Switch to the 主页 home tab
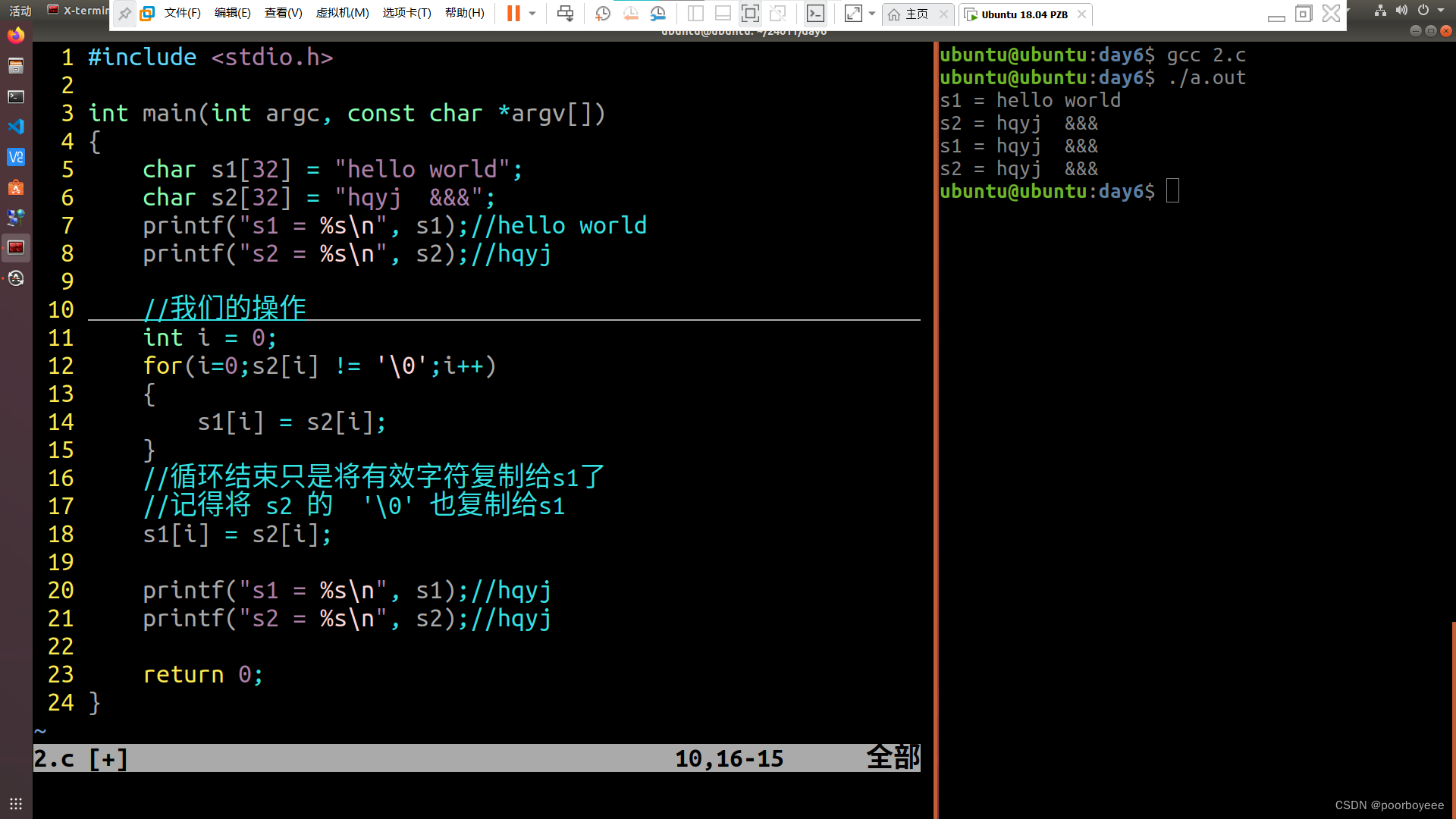 (916, 14)
